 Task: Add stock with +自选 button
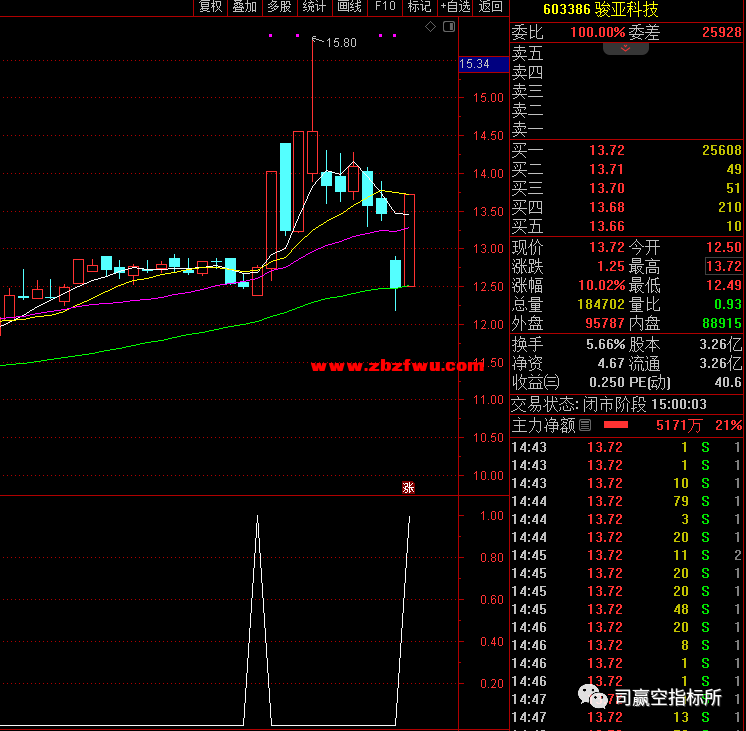(x=455, y=7)
